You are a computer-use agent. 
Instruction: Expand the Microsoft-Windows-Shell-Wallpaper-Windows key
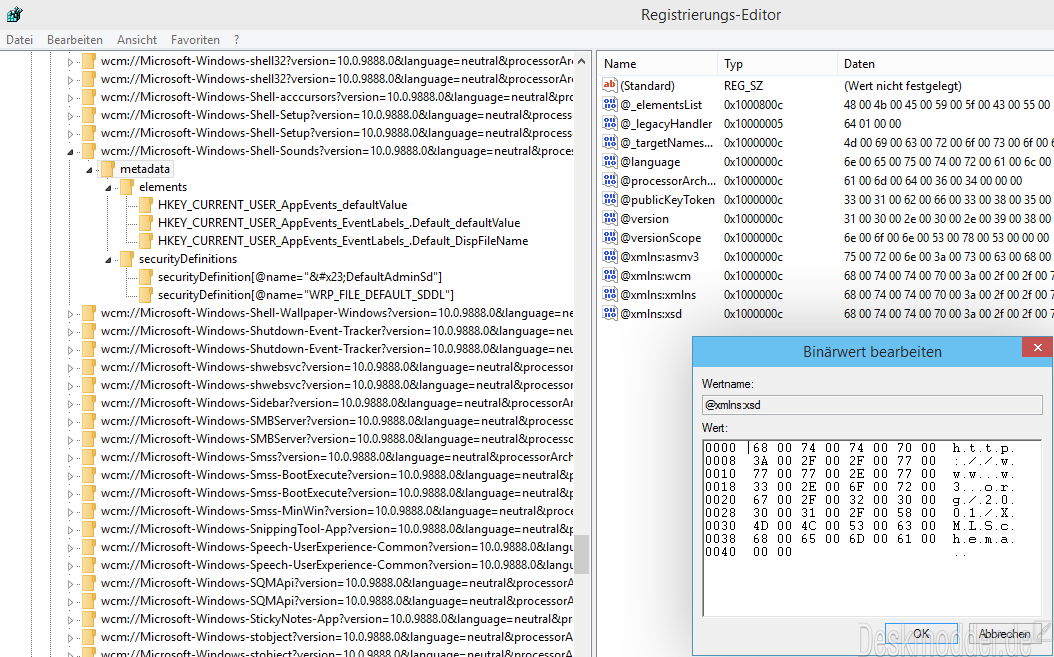coord(71,313)
